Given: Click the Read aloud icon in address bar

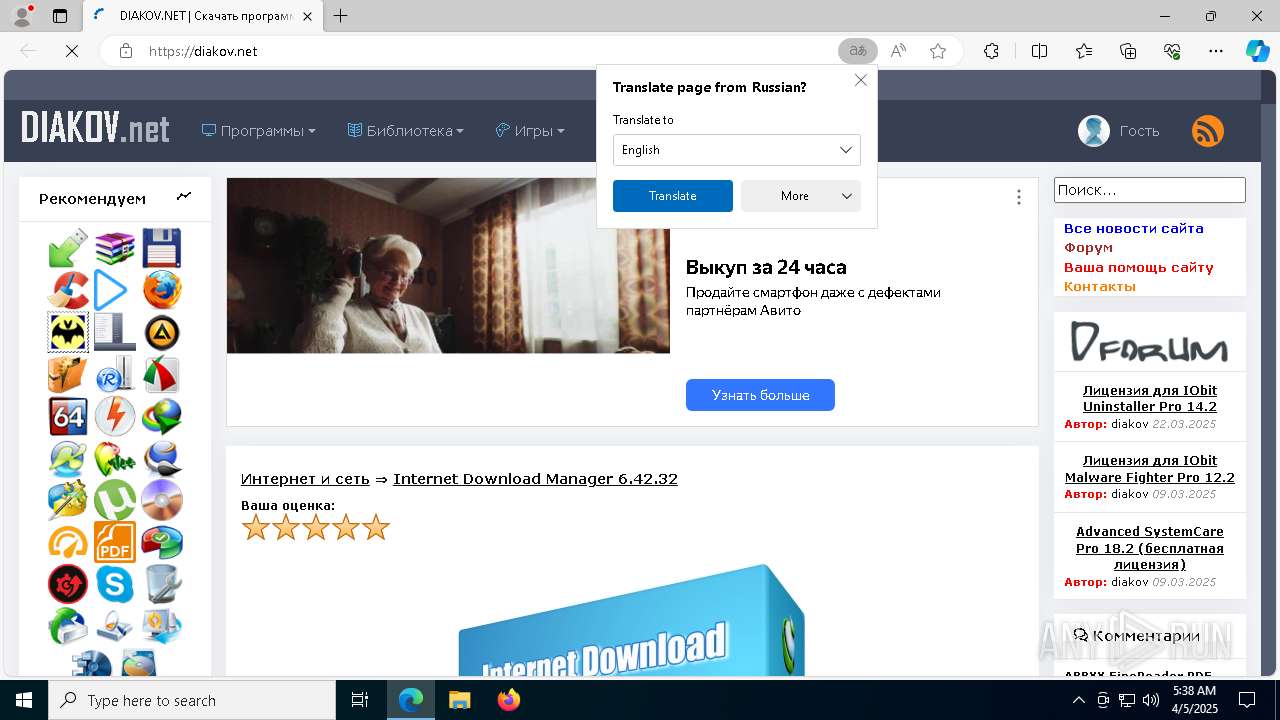Looking at the screenshot, I should pyautogui.click(x=898, y=51).
